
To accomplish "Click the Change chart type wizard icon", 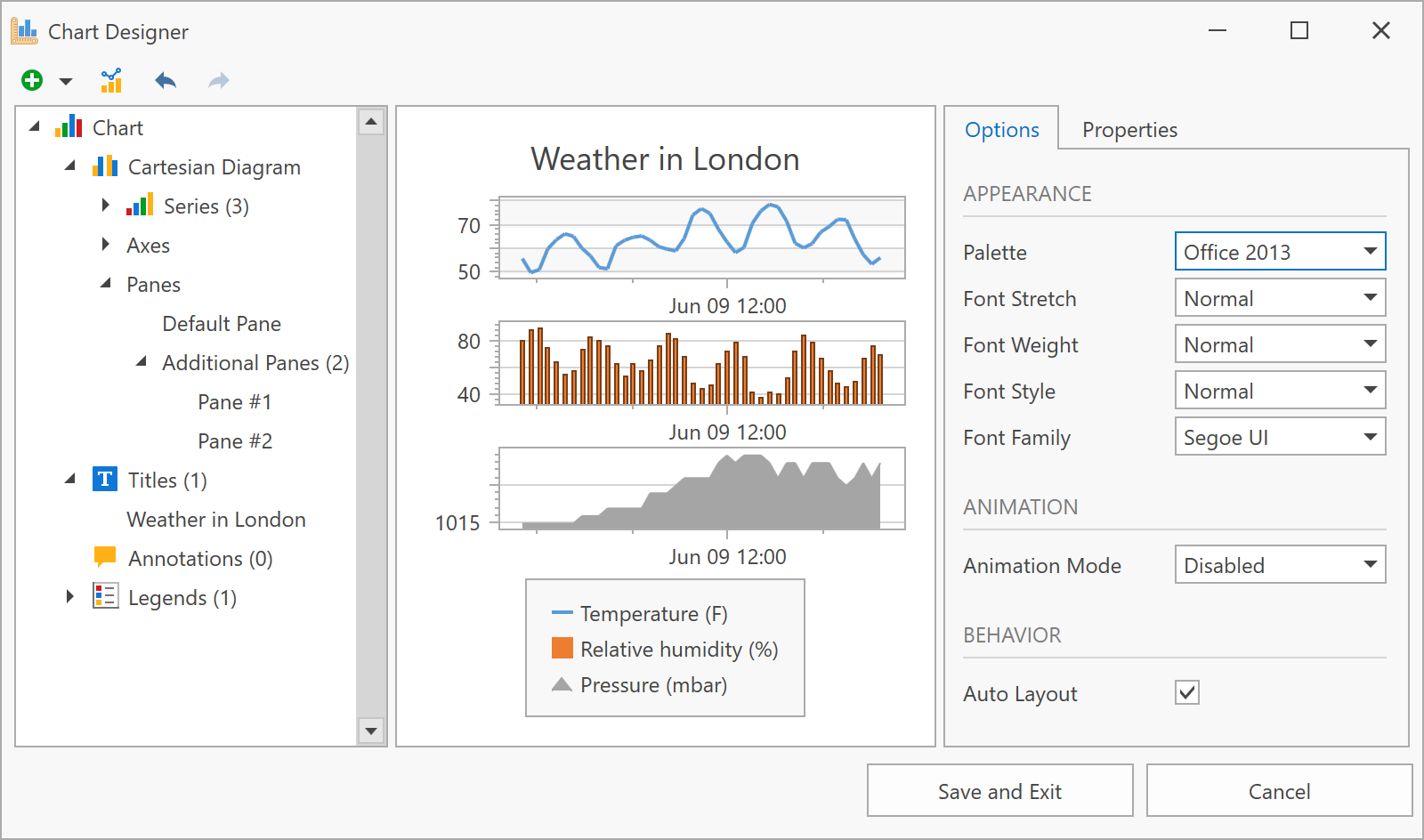I will tap(111, 81).
